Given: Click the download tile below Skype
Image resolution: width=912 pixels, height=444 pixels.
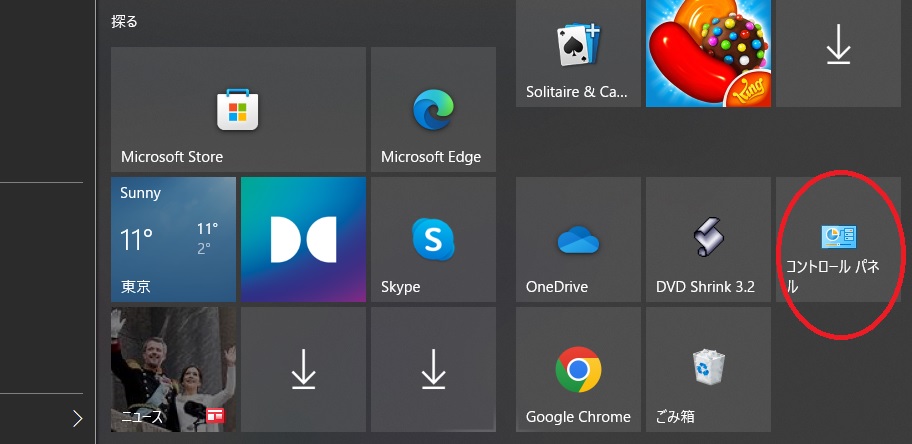Looking at the screenshot, I should point(433,370).
